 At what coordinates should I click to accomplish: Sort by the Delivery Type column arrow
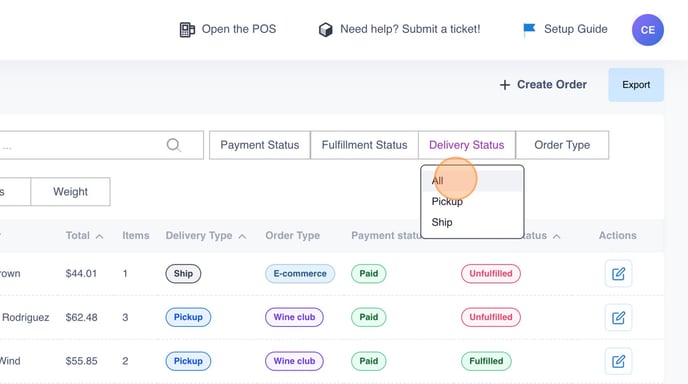click(242, 236)
